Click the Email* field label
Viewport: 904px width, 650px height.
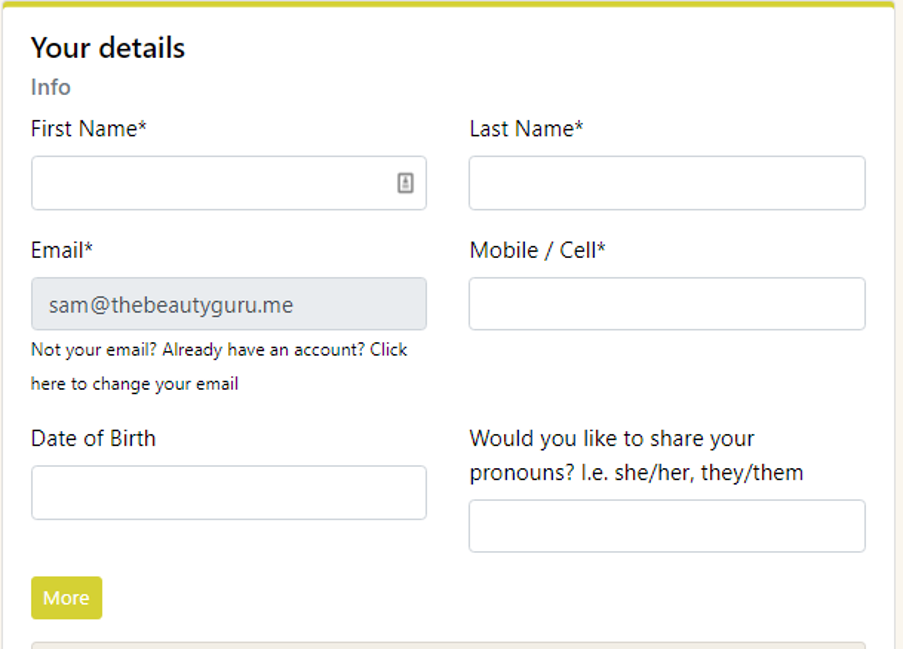(x=62, y=250)
